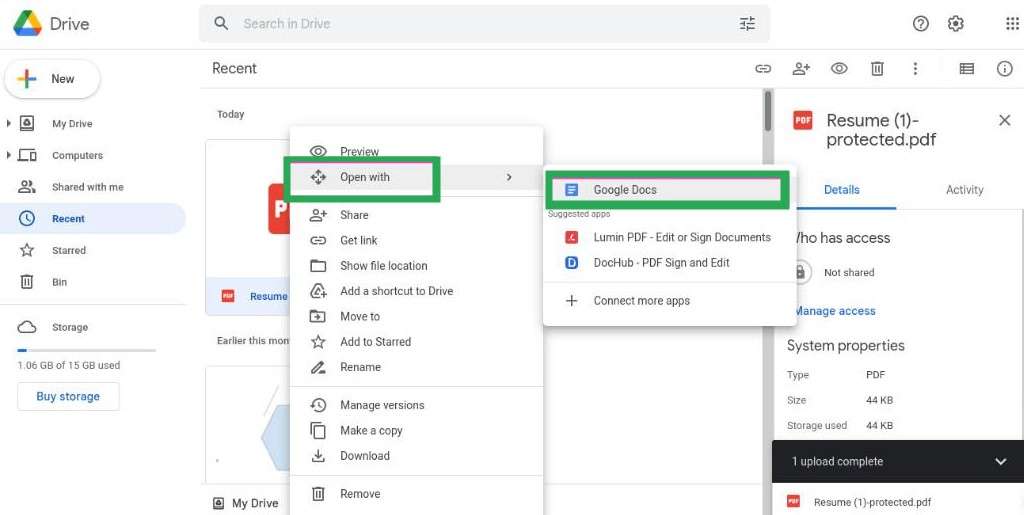Expand the Computers tree arrow
Image resolution: width=1024 pixels, height=515 pixels.
pyautogui.click(x=8, y=155)
